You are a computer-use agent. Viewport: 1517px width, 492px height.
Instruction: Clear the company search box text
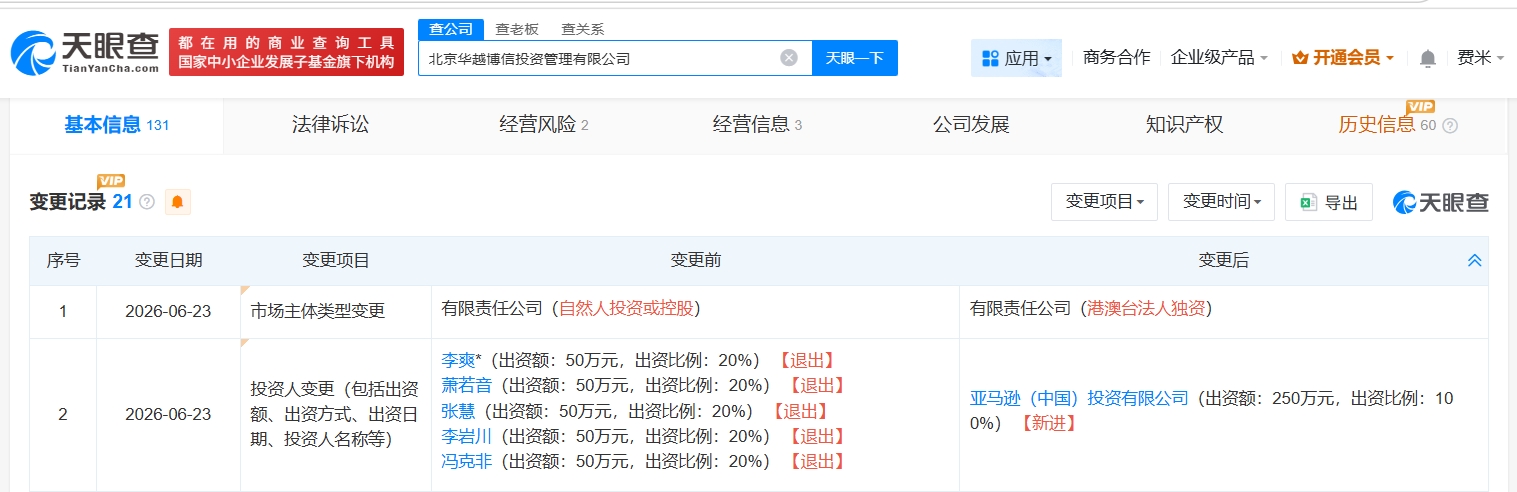[789, 58]
